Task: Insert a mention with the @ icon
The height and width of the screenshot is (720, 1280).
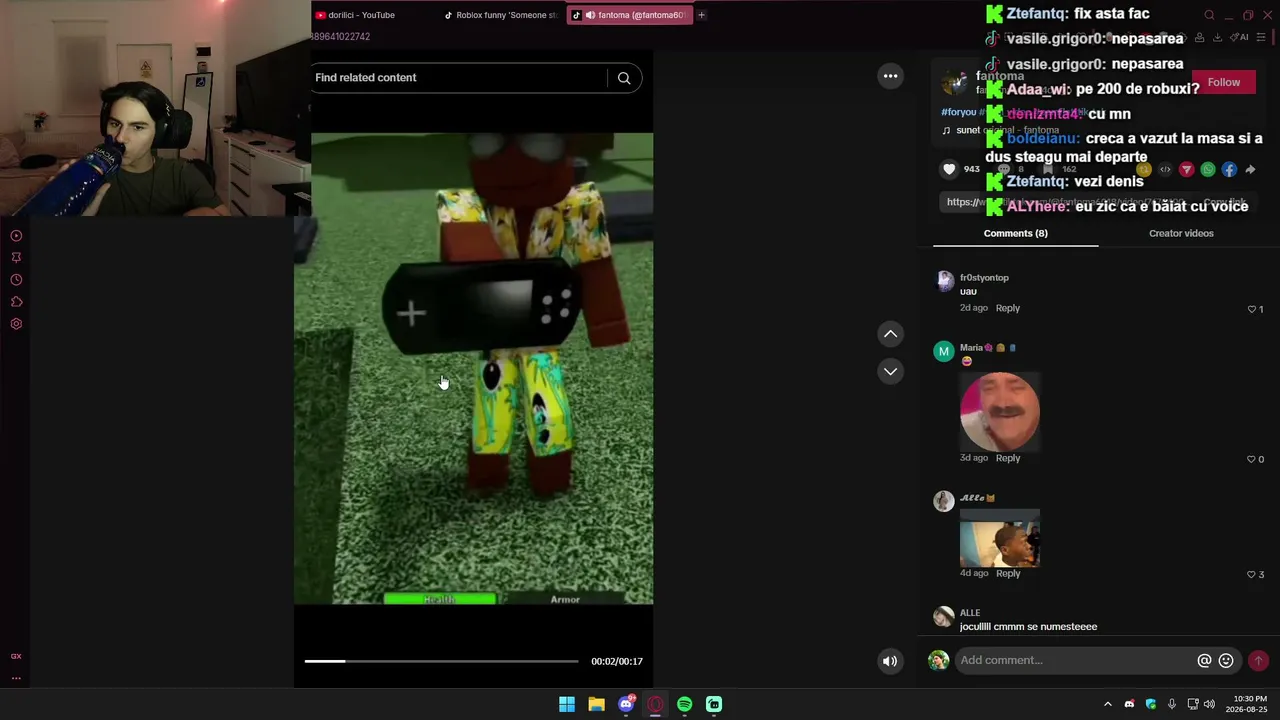Action: [1204, 661]
